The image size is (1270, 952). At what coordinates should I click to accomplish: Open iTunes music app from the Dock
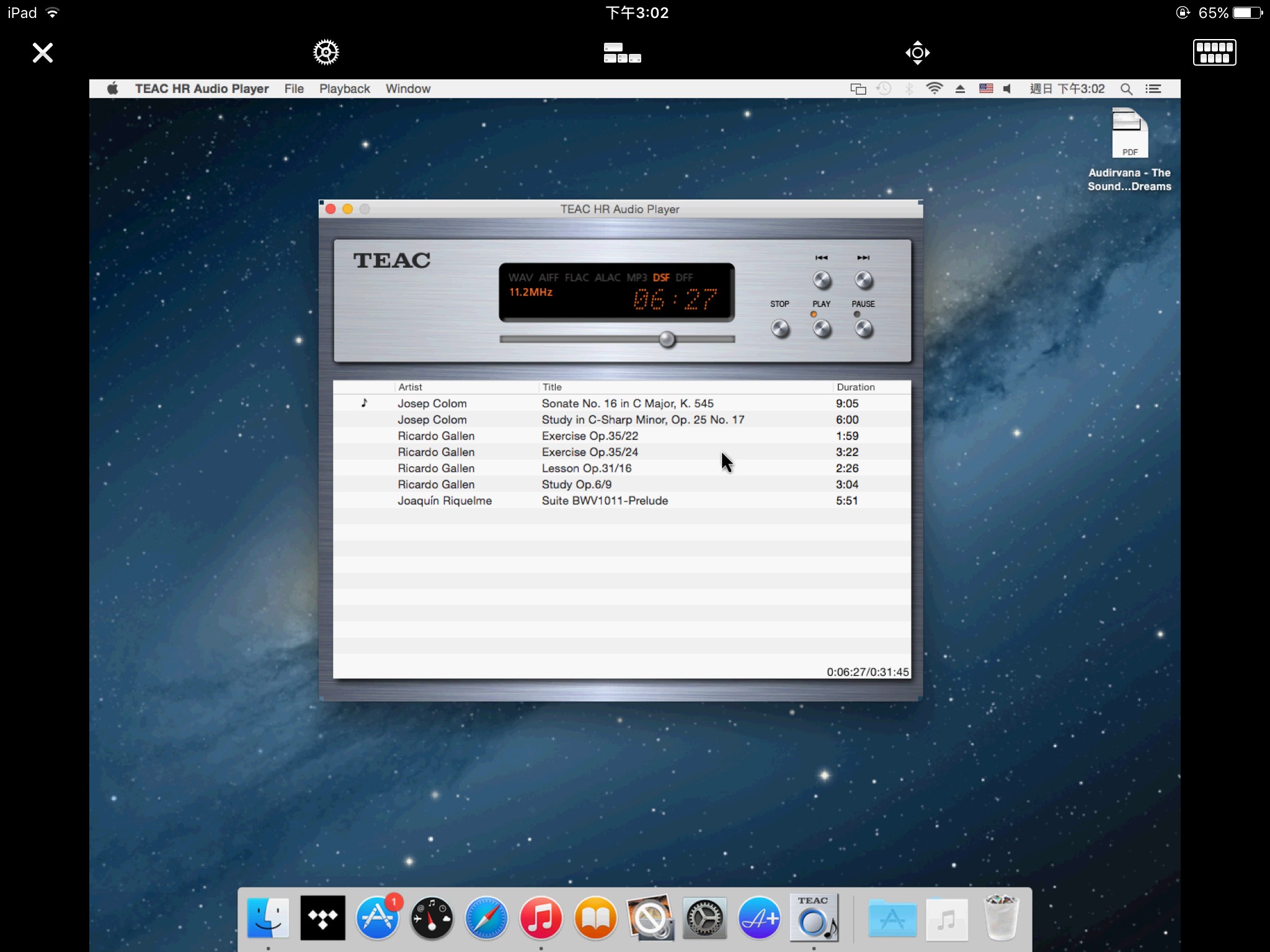point(541,918)
